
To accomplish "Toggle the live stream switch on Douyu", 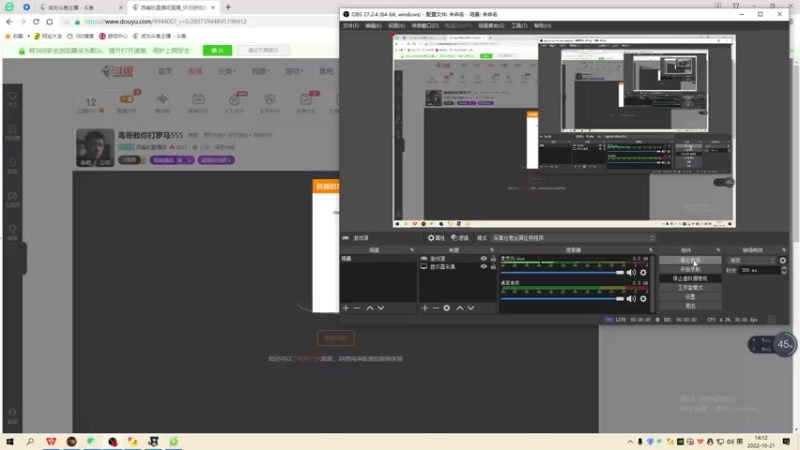I will 127,99.
